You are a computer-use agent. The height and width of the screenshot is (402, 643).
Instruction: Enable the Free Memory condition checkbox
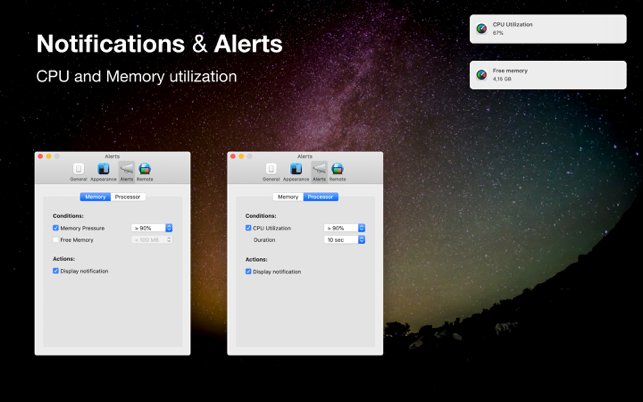point(56,240)
